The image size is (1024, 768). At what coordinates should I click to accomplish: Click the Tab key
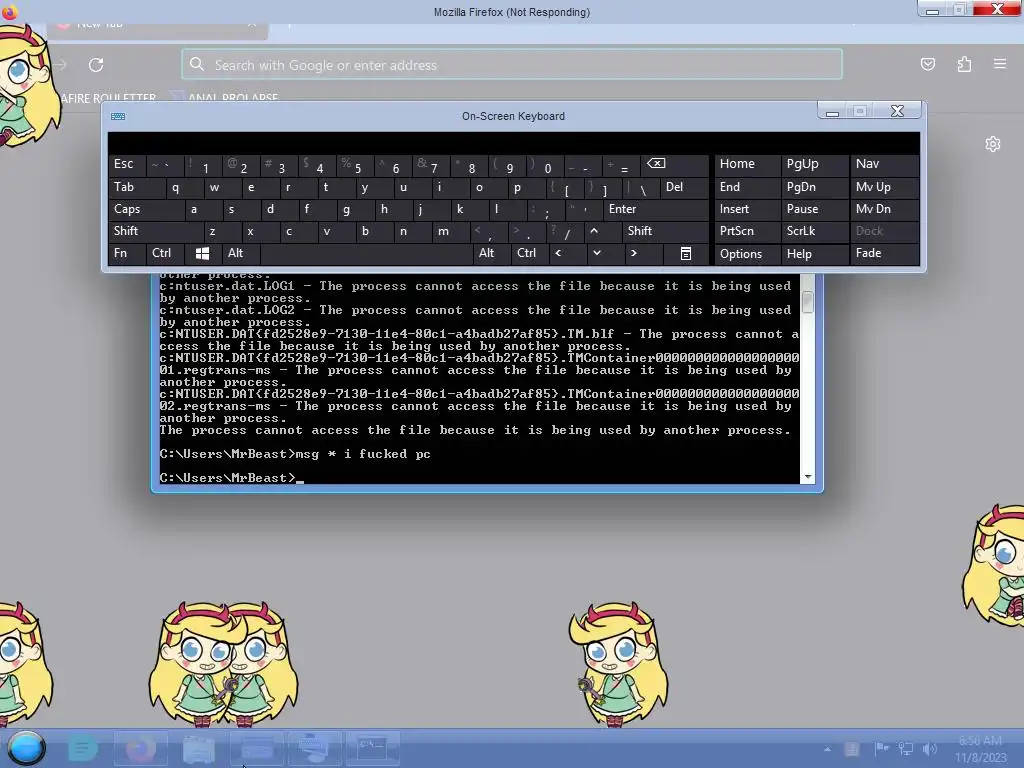(135, 187)
